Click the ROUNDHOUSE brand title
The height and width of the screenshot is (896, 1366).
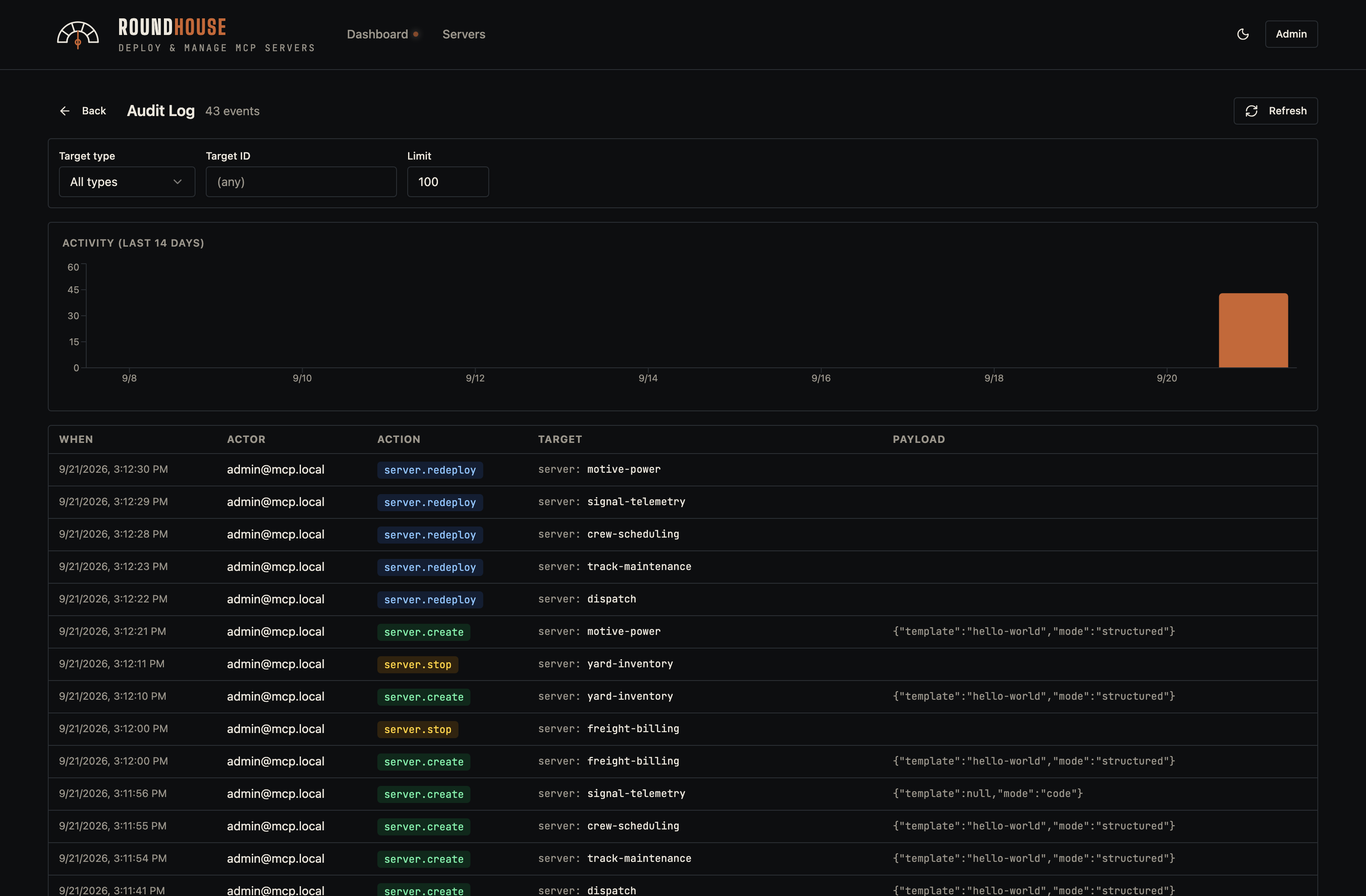(172, 27)
